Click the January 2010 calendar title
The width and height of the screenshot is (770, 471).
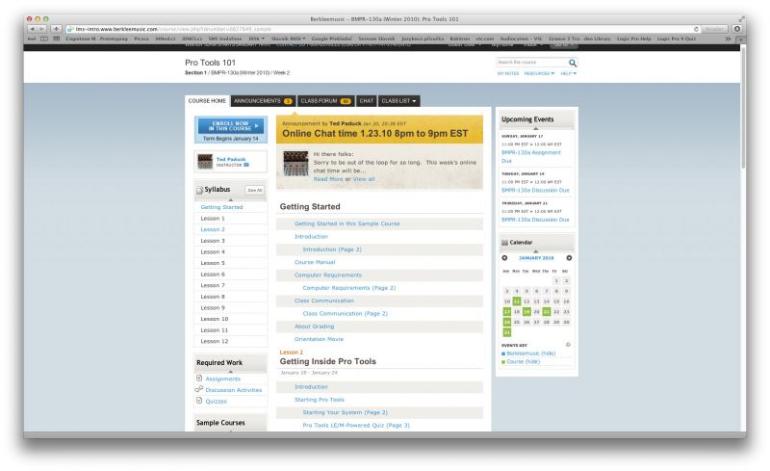[x=536, y=258]
